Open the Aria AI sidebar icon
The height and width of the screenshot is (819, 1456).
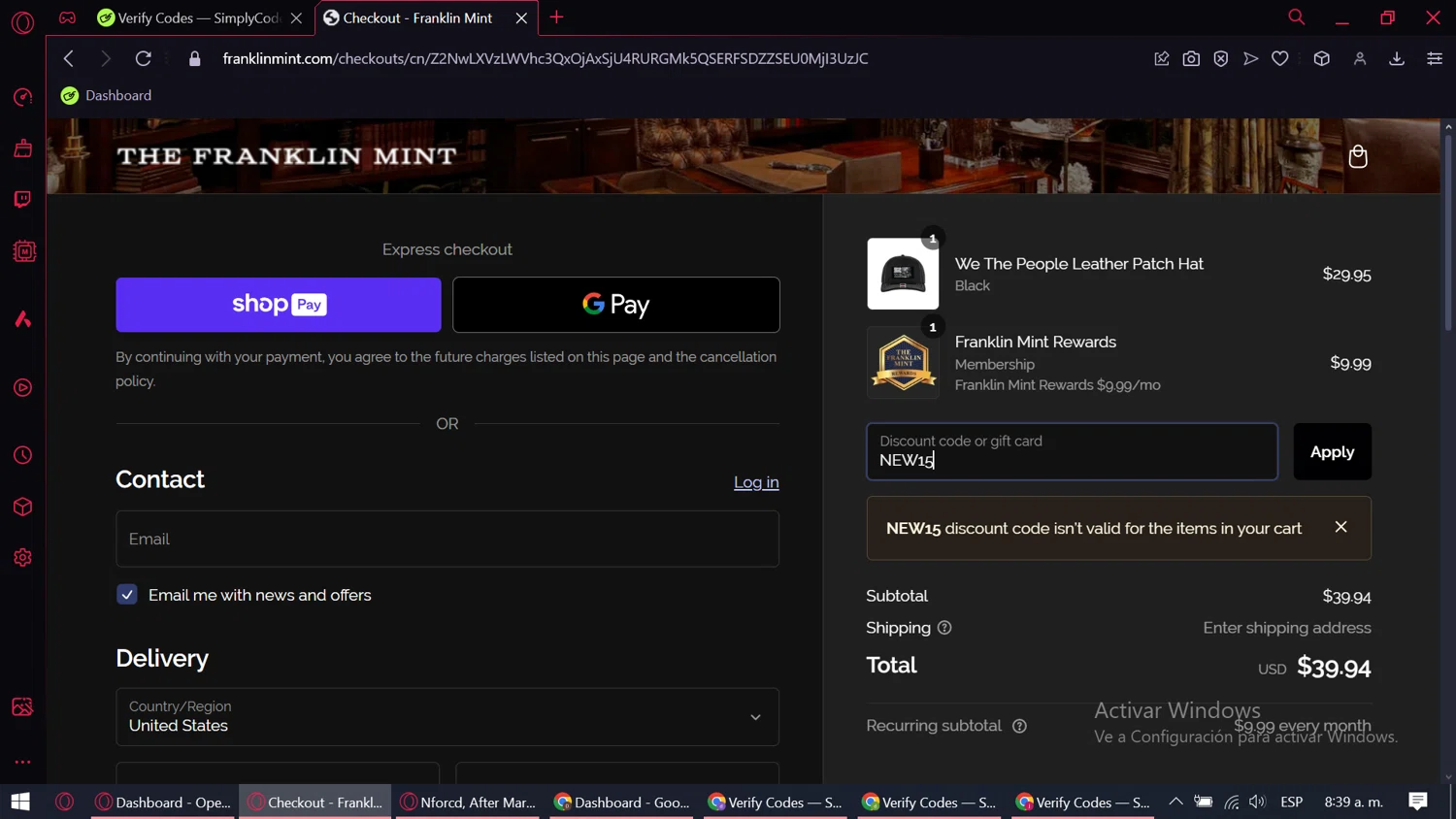pos(22,319)
